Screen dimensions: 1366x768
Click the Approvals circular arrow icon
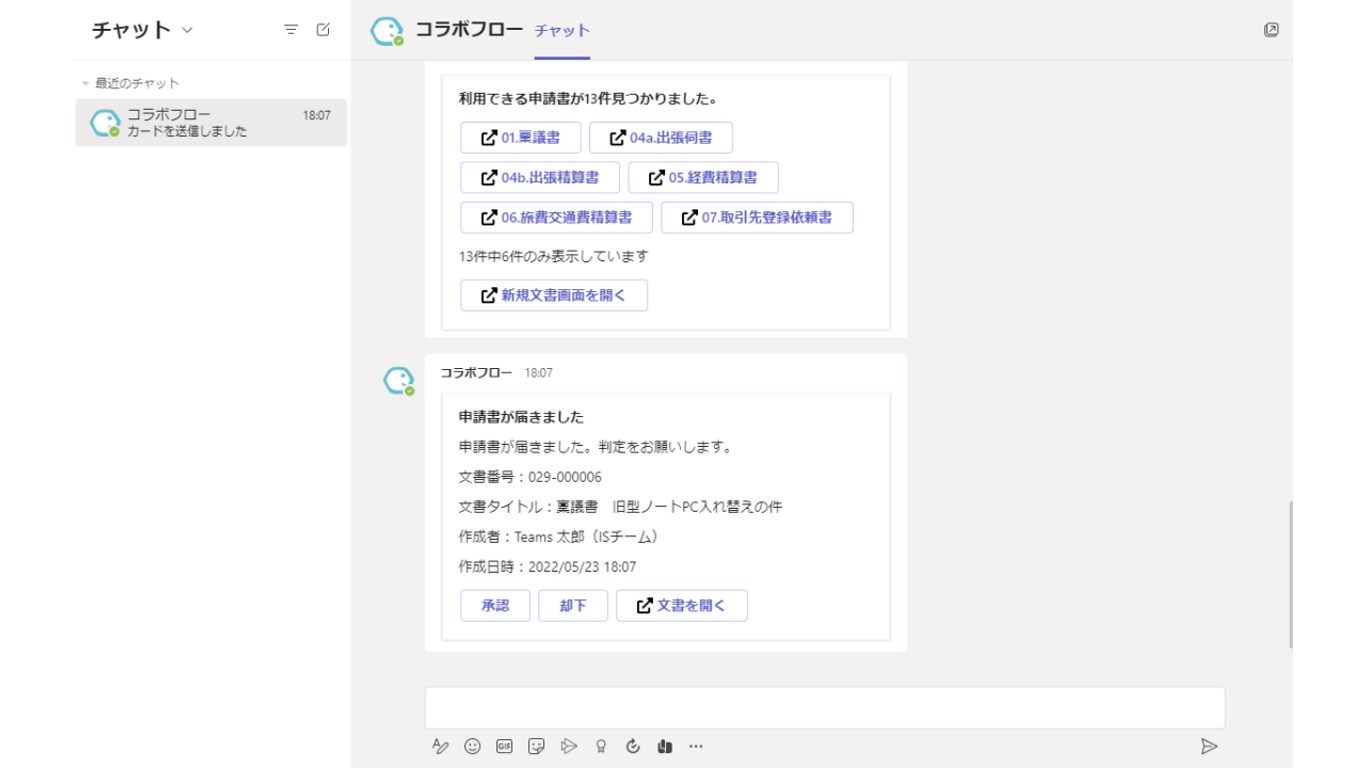633,746
